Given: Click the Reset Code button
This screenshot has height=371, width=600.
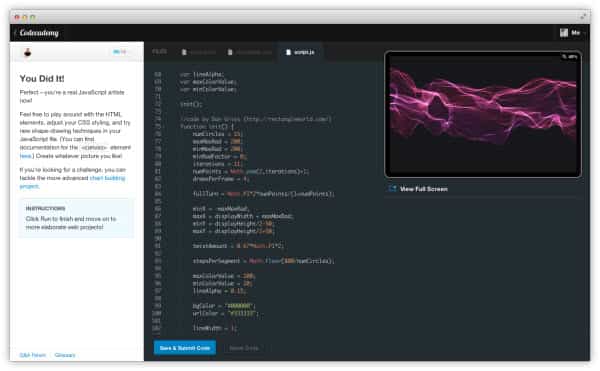Looking at the screenshot, I should coord(244,348).
